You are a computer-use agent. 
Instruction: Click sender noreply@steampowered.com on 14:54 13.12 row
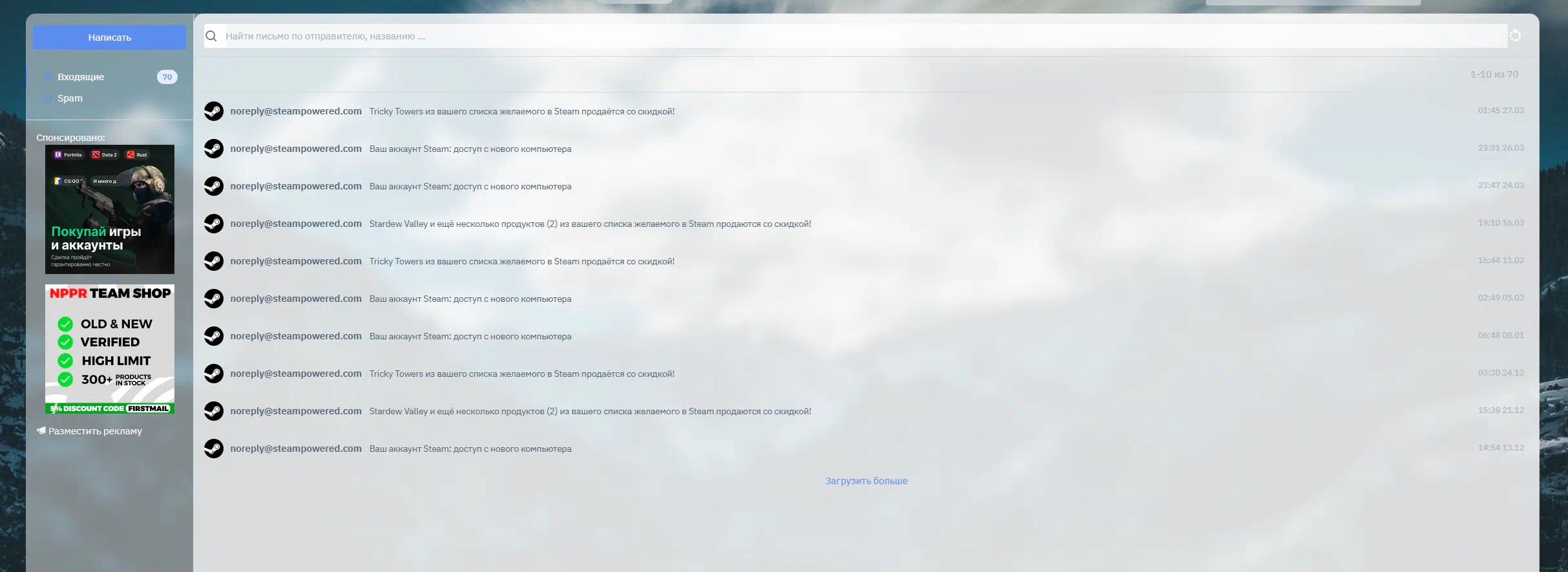pos(296,449)
